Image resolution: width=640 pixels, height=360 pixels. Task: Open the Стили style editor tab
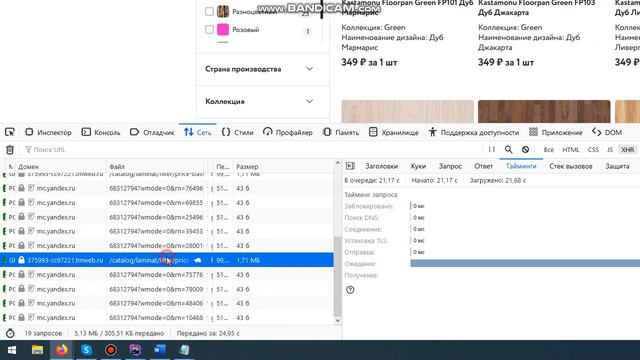coord(238,132)
